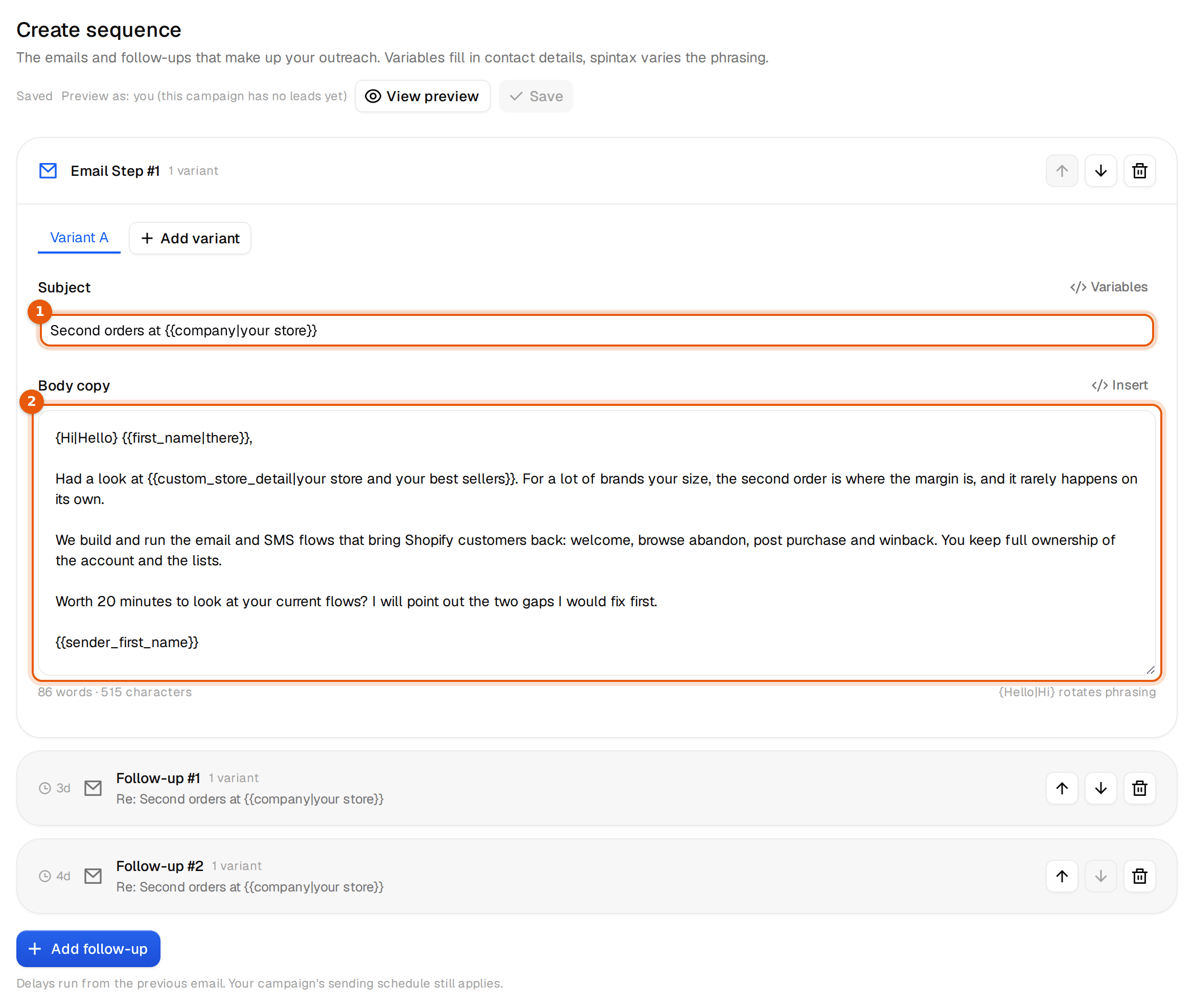This screenshot has width=1194, height=1008.
Task: Click the 'Delays run from the previous email' note
Action: (x=259, y=983)
